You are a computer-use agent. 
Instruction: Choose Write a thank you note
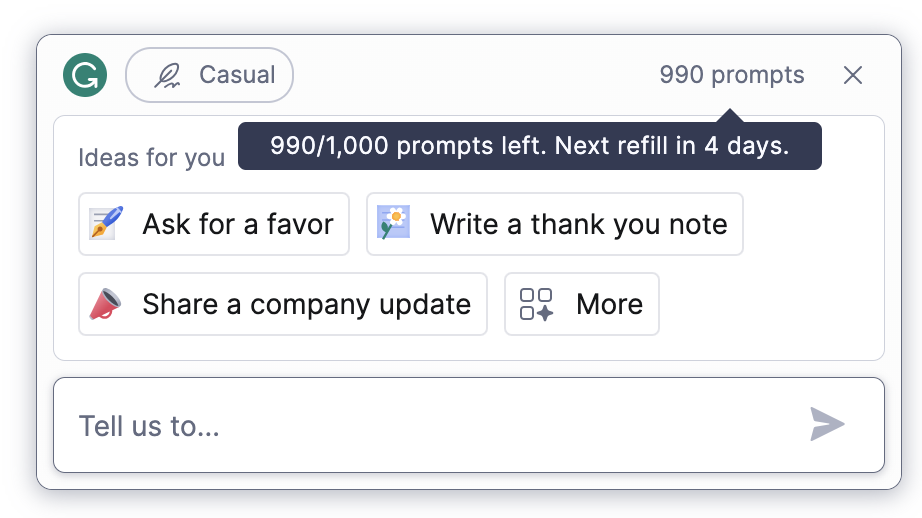click(554, 224)
